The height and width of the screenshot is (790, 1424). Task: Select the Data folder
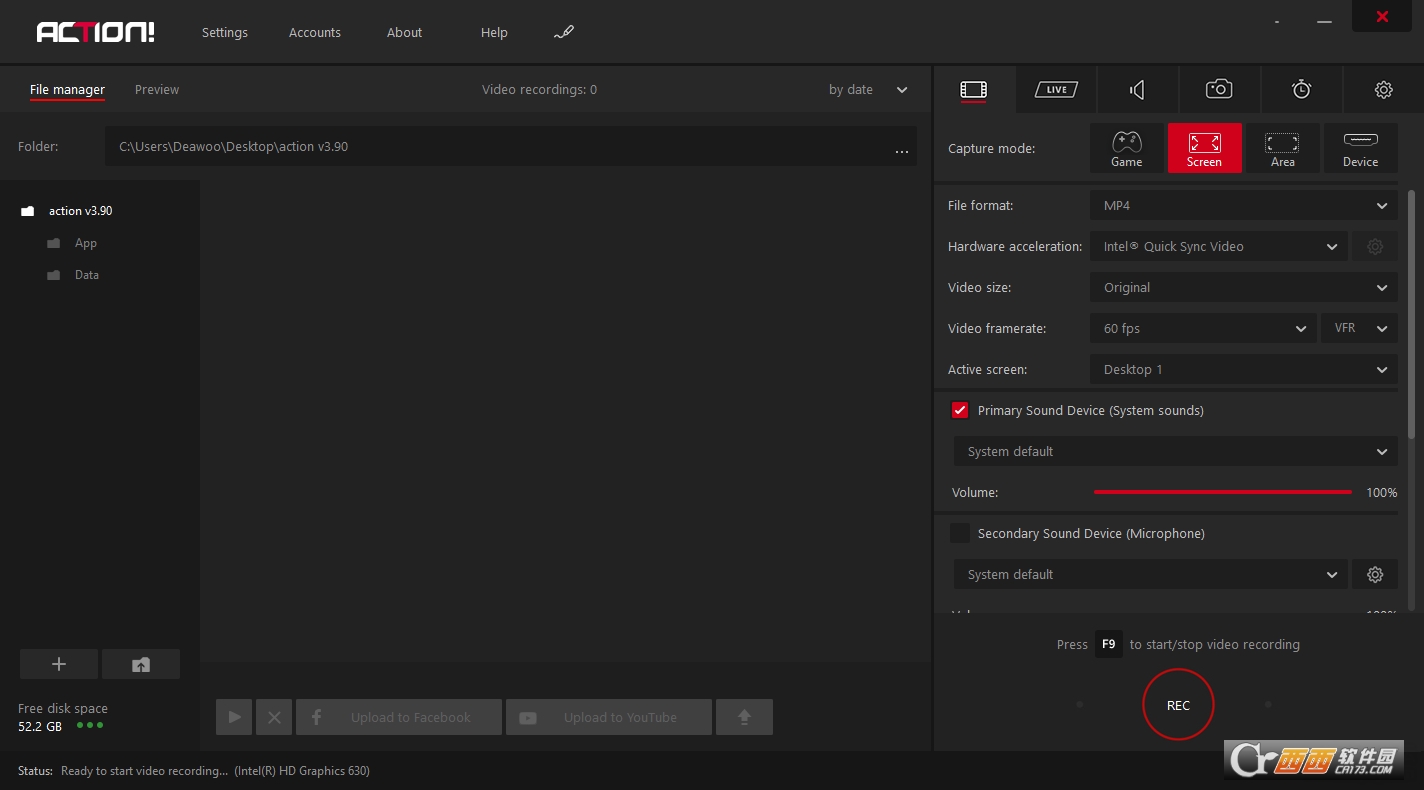pyautogui.click(x=87, y=275)
